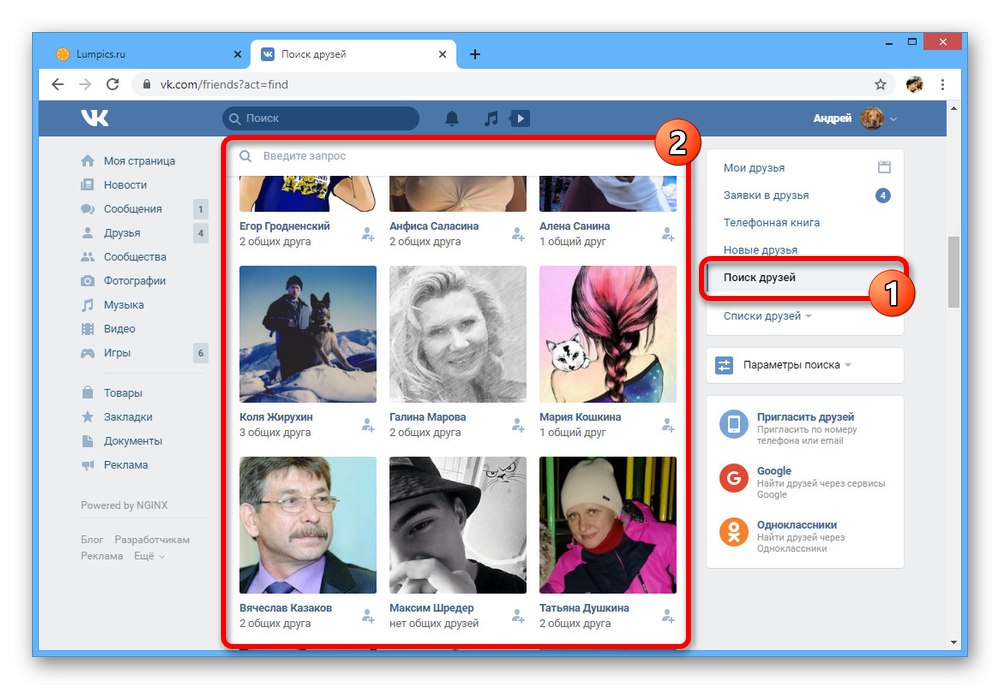Viewport: 1000px width, 689px height.
Task: Add Татьяна Душкина as friend icon
Action: tap(668, 616)
